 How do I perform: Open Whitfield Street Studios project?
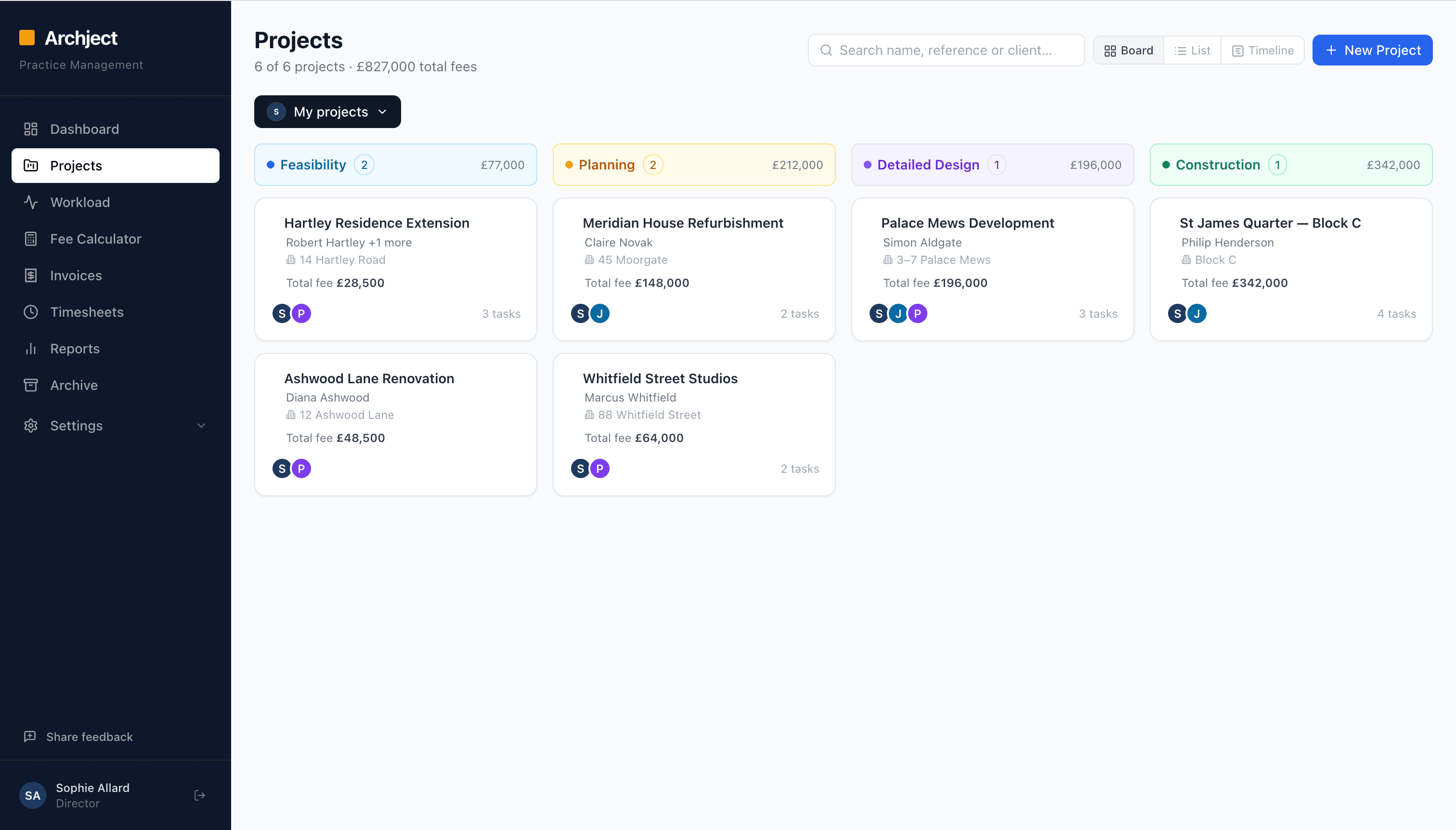pos(694,424)
